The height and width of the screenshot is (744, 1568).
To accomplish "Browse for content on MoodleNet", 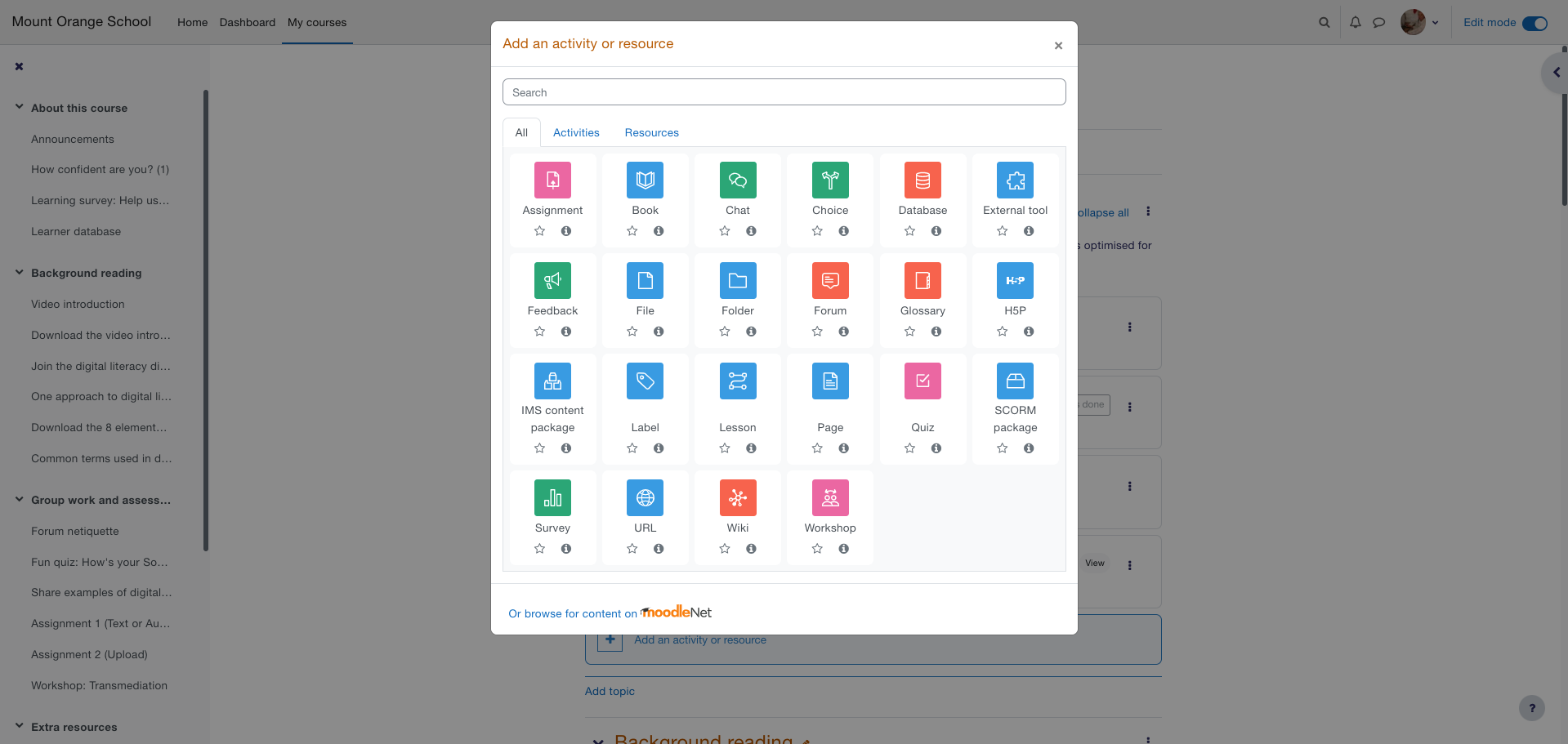I will tap(609, 613).
